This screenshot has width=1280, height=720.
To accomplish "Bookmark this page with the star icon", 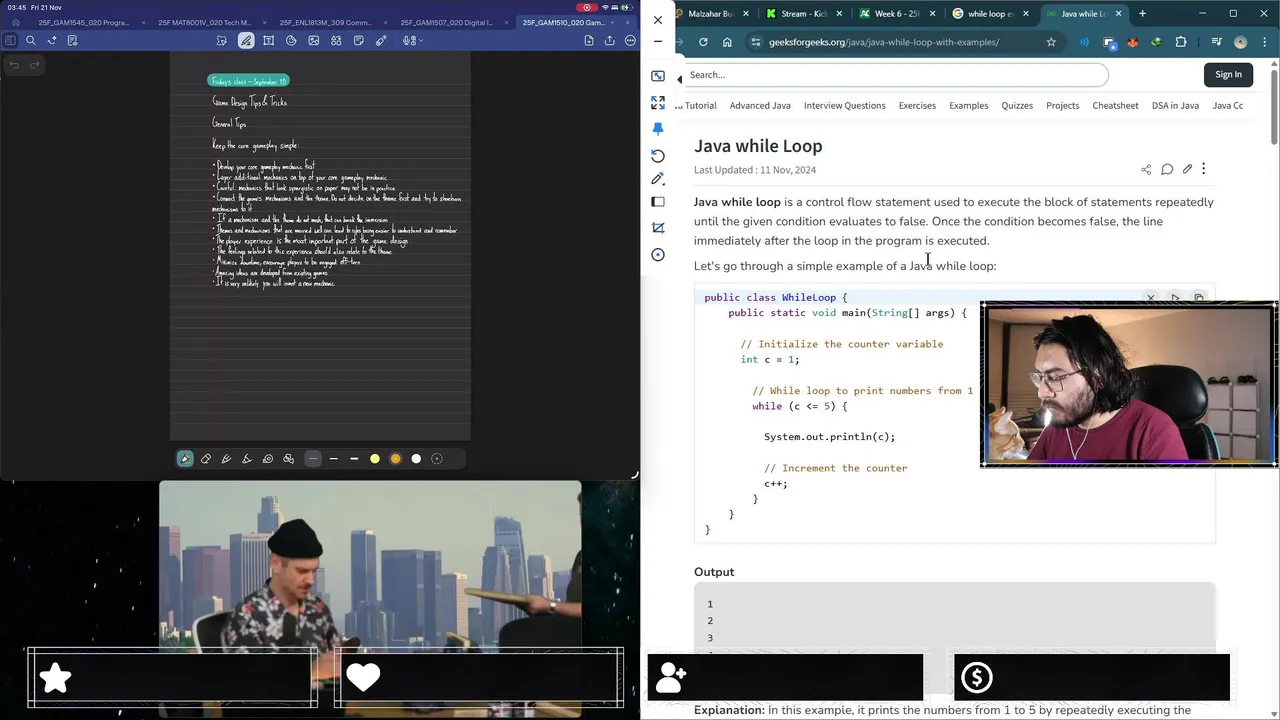I will point(1051,42).
